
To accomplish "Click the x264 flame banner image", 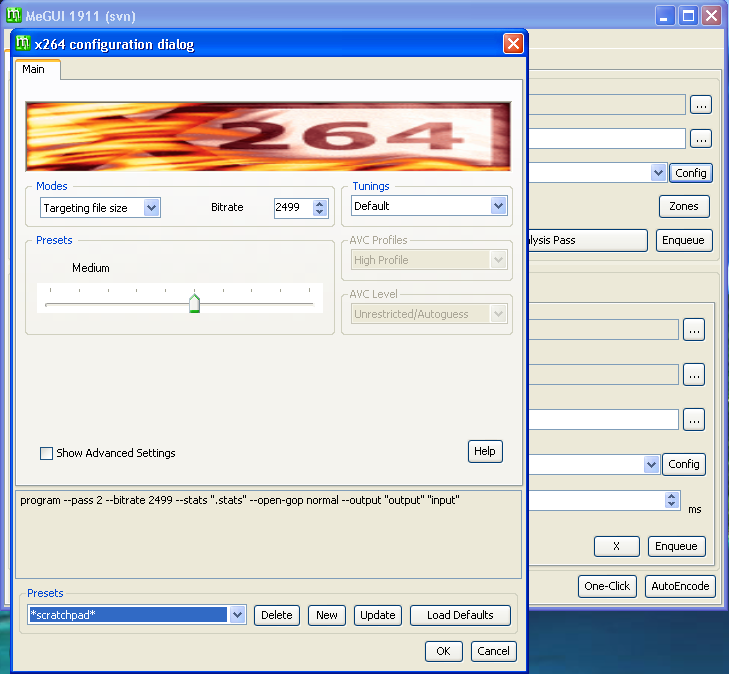I will click(268, 137).
